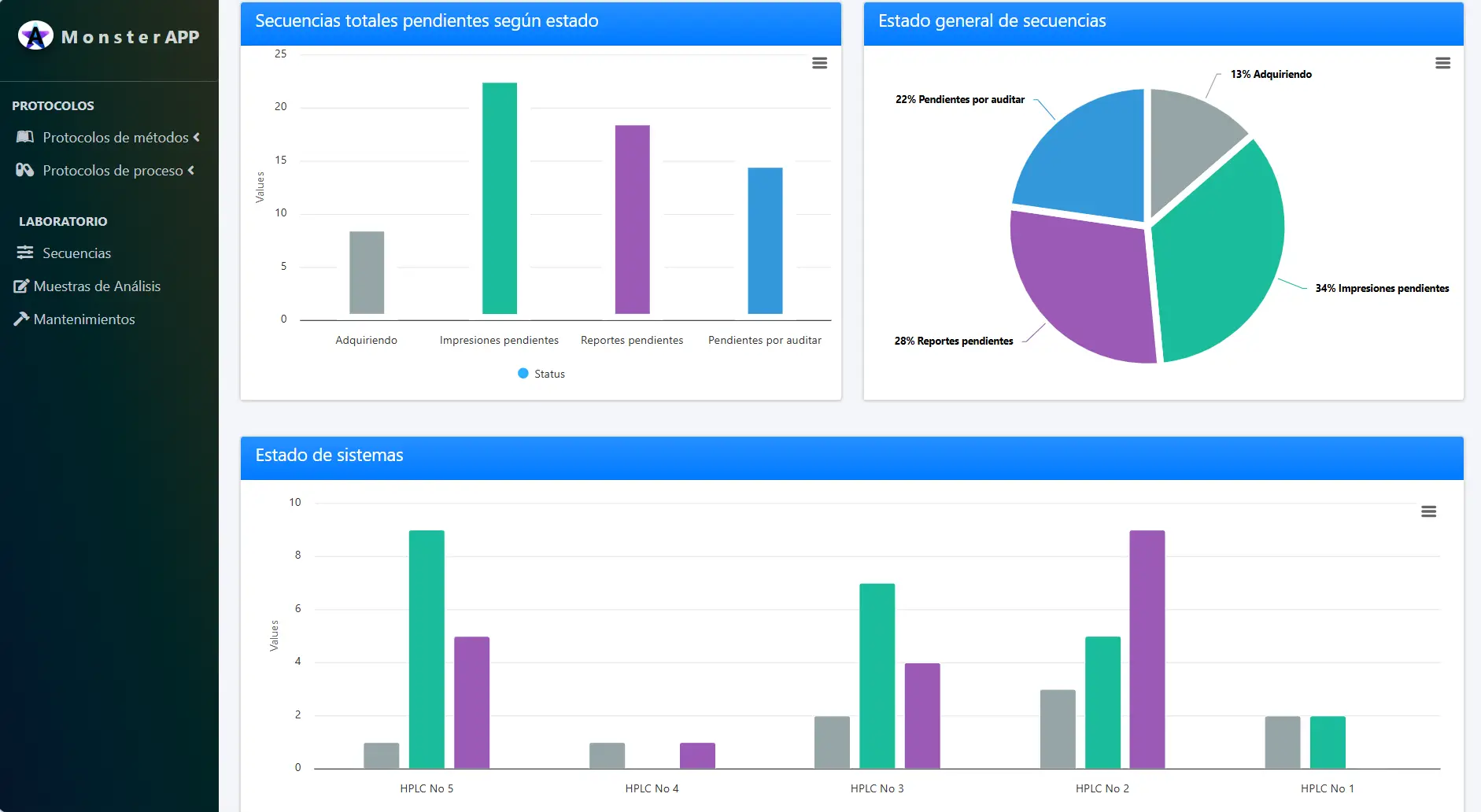1481x812 pixels.
Task: Click the purple Reportes pendientes bar
Action: [632, 219]
